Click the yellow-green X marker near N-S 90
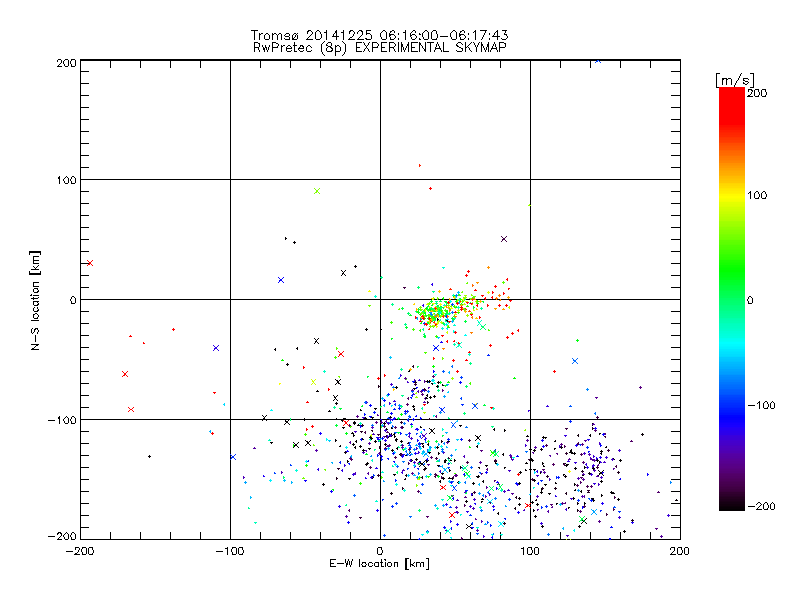This screenshot has height=600, width=800. click(317, 191)
